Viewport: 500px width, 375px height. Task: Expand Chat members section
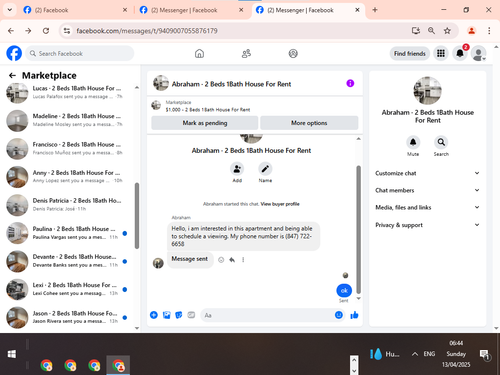click(x=427, y=190)
